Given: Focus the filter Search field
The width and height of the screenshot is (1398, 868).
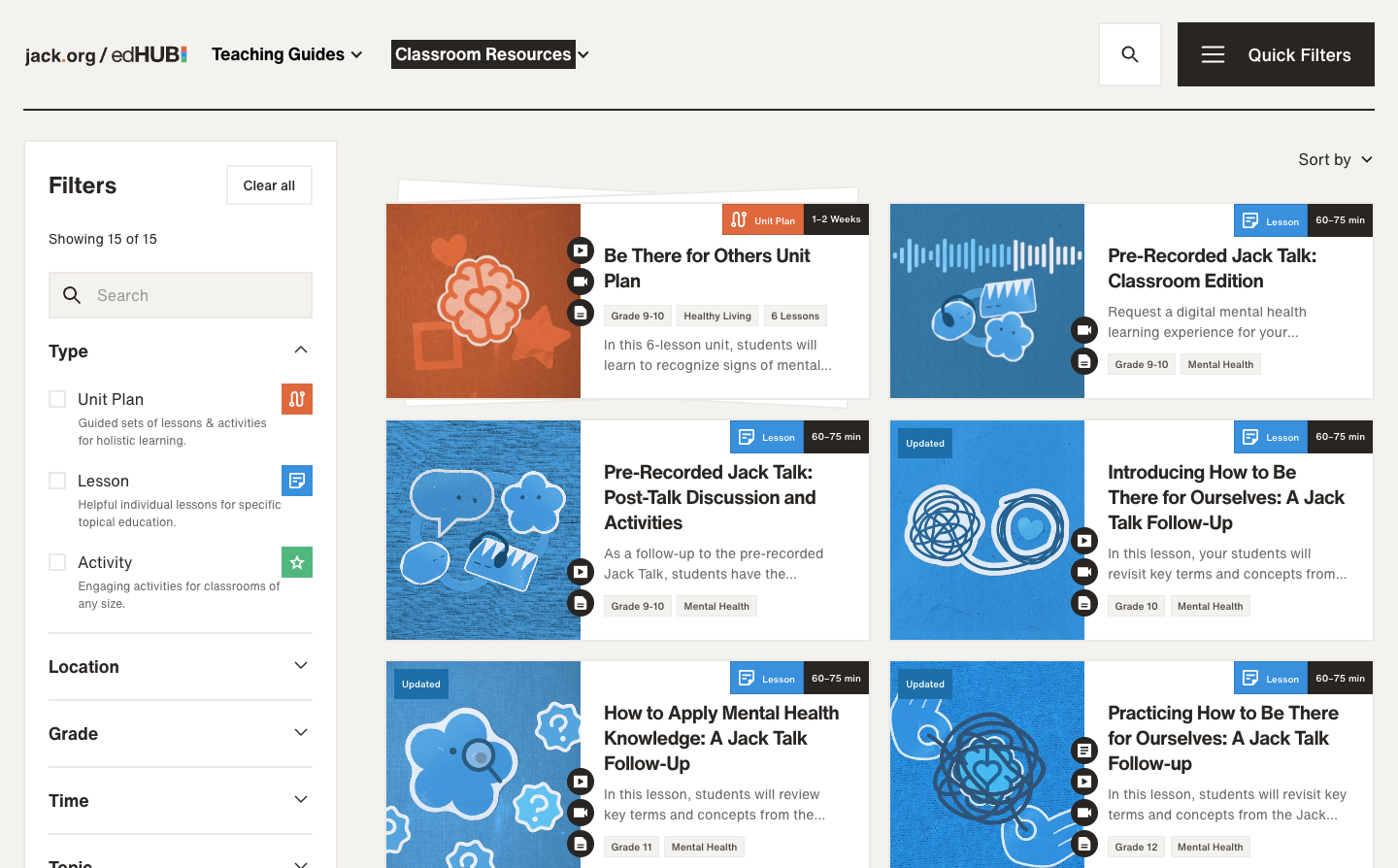Looking at the screenshot, I should coord(181,295).
